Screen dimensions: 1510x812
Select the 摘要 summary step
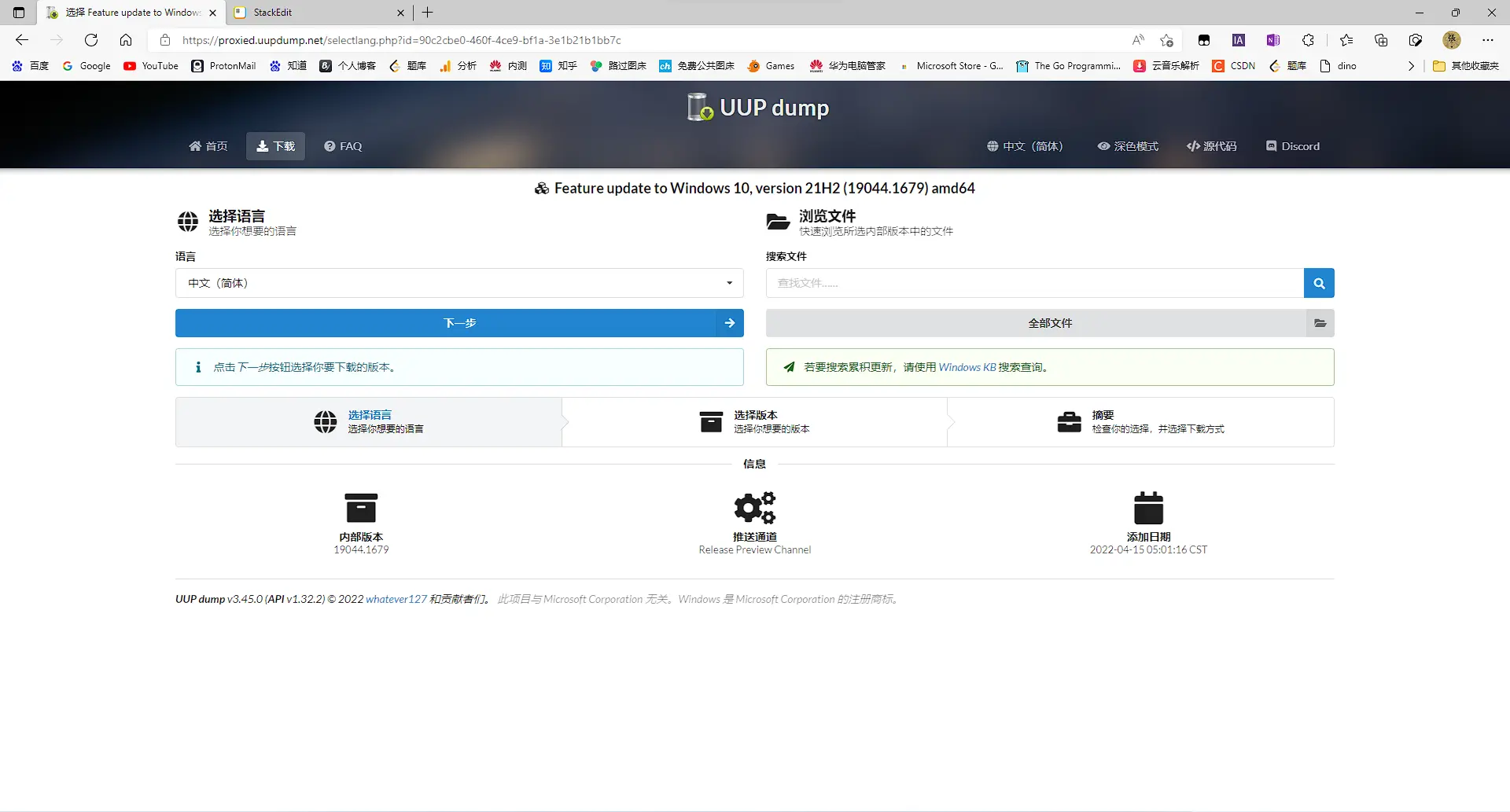click(x=1140, y=422)
